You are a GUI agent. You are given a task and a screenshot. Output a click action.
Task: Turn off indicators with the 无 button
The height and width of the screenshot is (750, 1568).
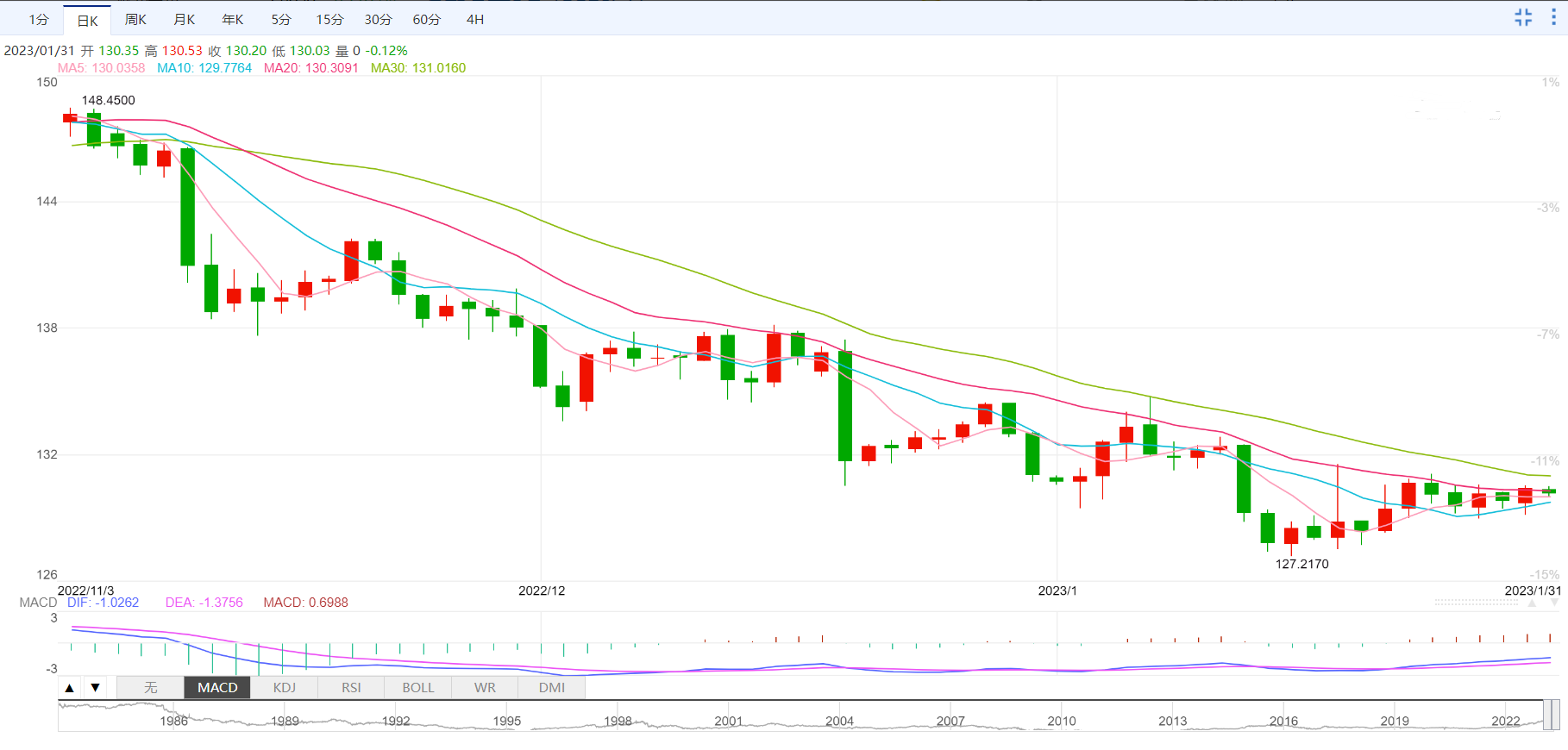(151, 688)
